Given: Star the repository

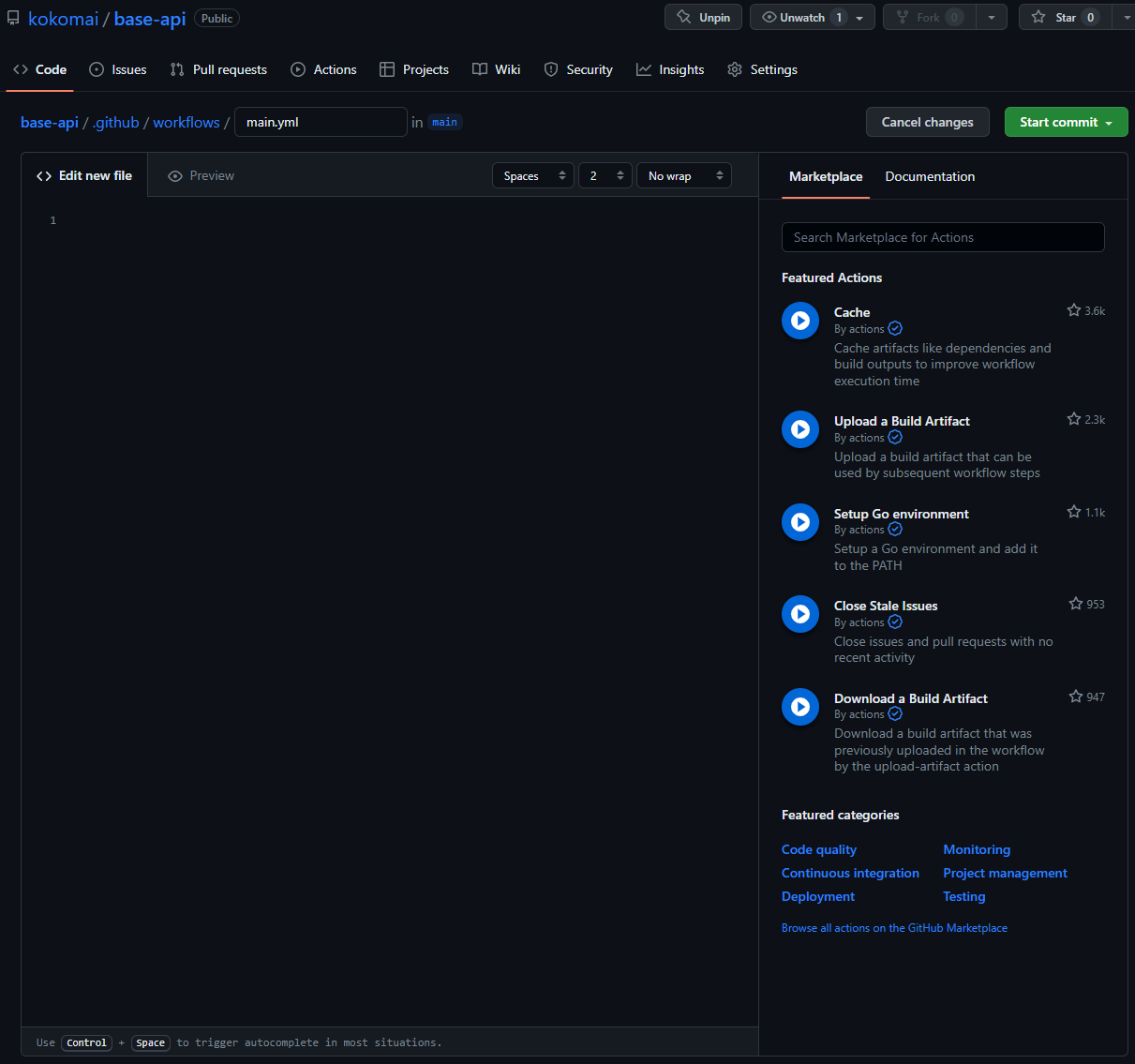Looking at the screenshot, I should pos(1064,18).
